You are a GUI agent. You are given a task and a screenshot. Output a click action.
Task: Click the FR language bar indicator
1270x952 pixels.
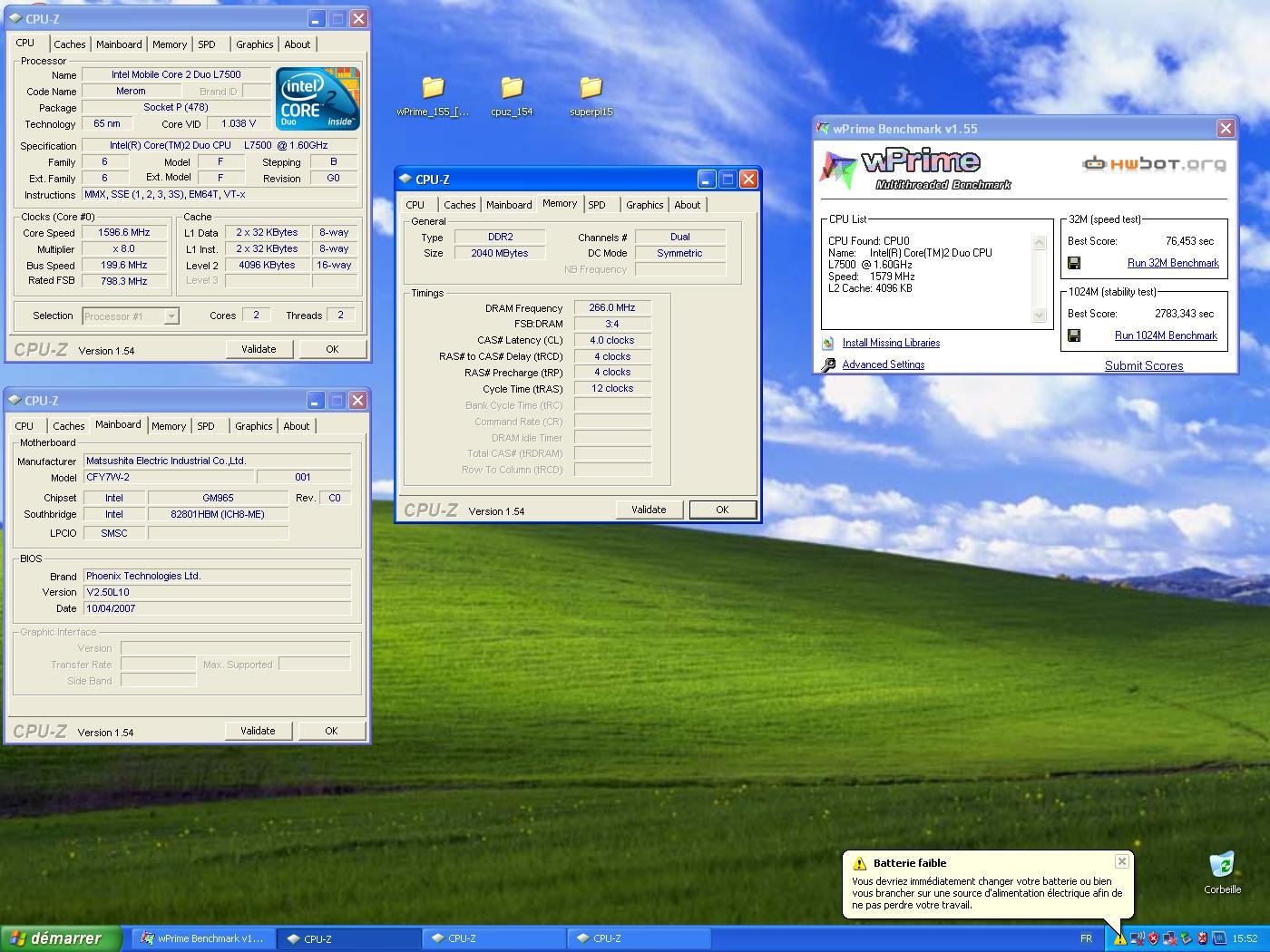[x=1086, y=938]
